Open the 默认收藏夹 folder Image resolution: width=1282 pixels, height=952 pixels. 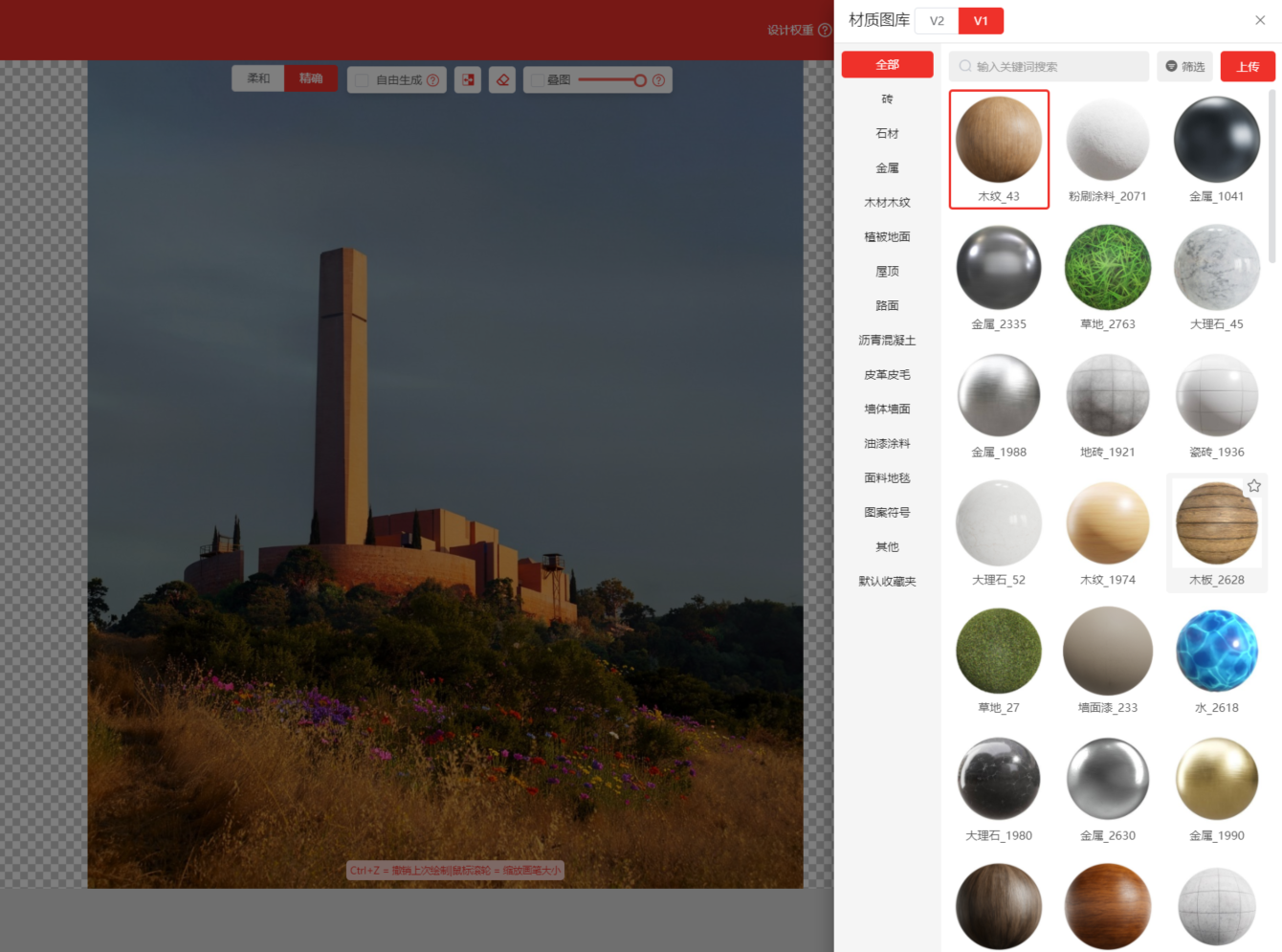tap(887, 582)
